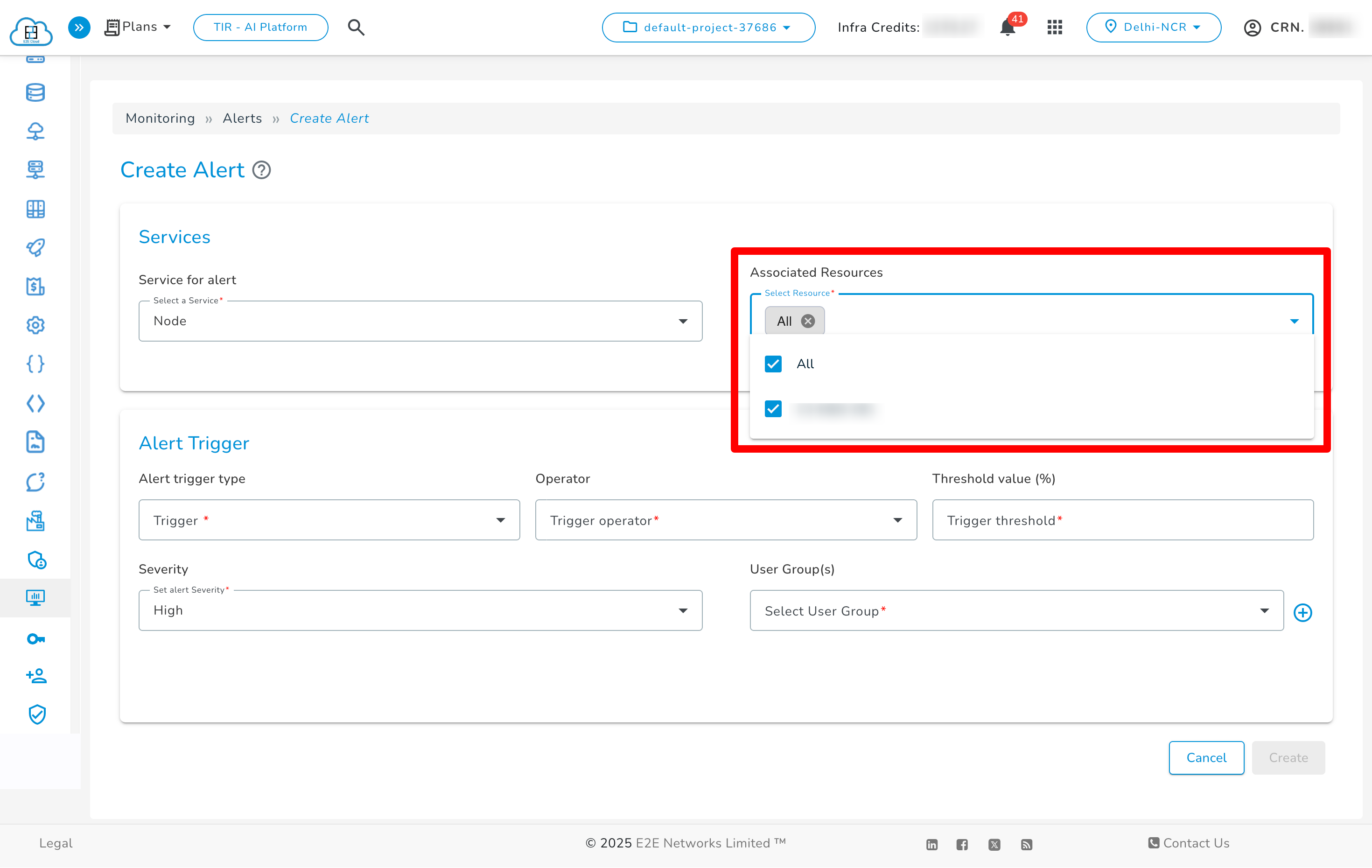
Task: Select the Monitoring icon in the sidebar
Action: pyautogui.click(x=35, y=598)
